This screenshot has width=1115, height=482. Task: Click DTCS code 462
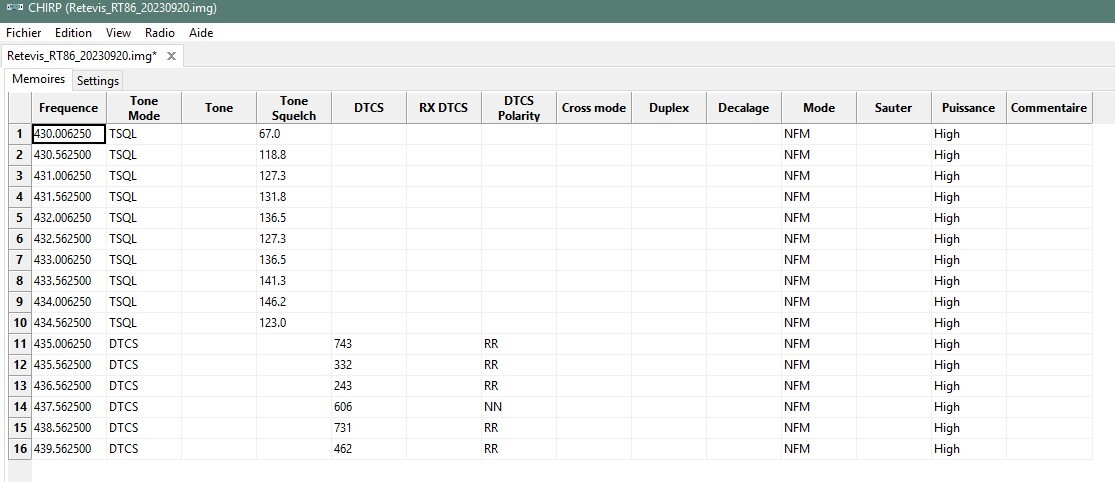pos(369,449)
